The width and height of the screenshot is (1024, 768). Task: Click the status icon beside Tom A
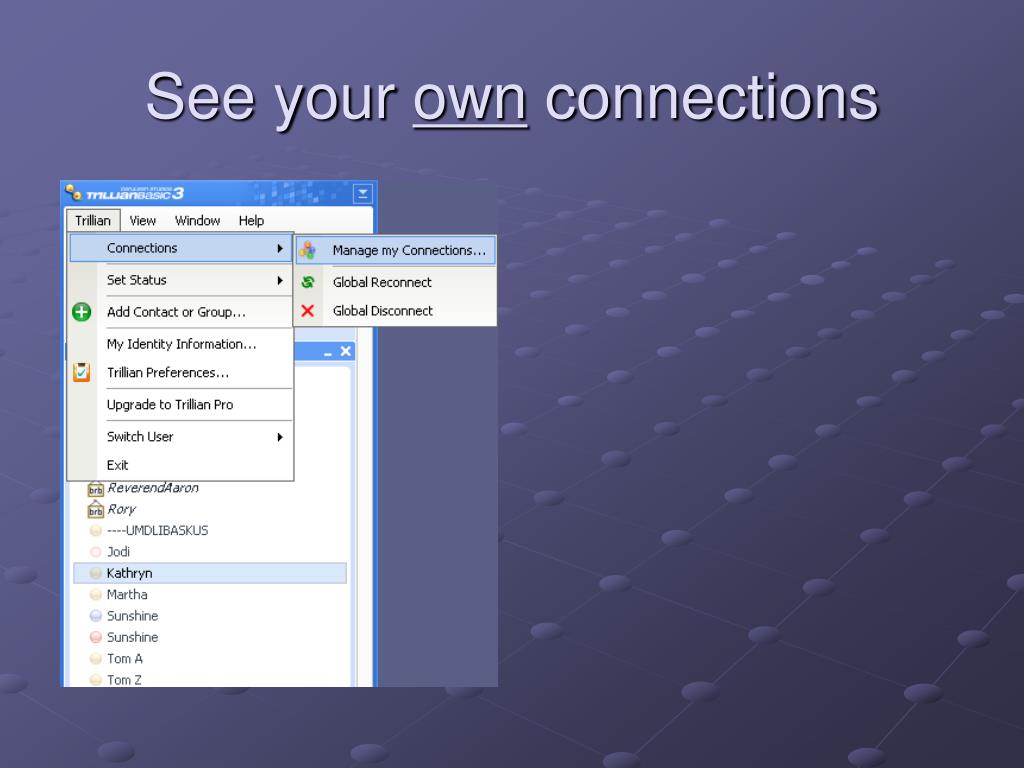[x=95, y=658]
